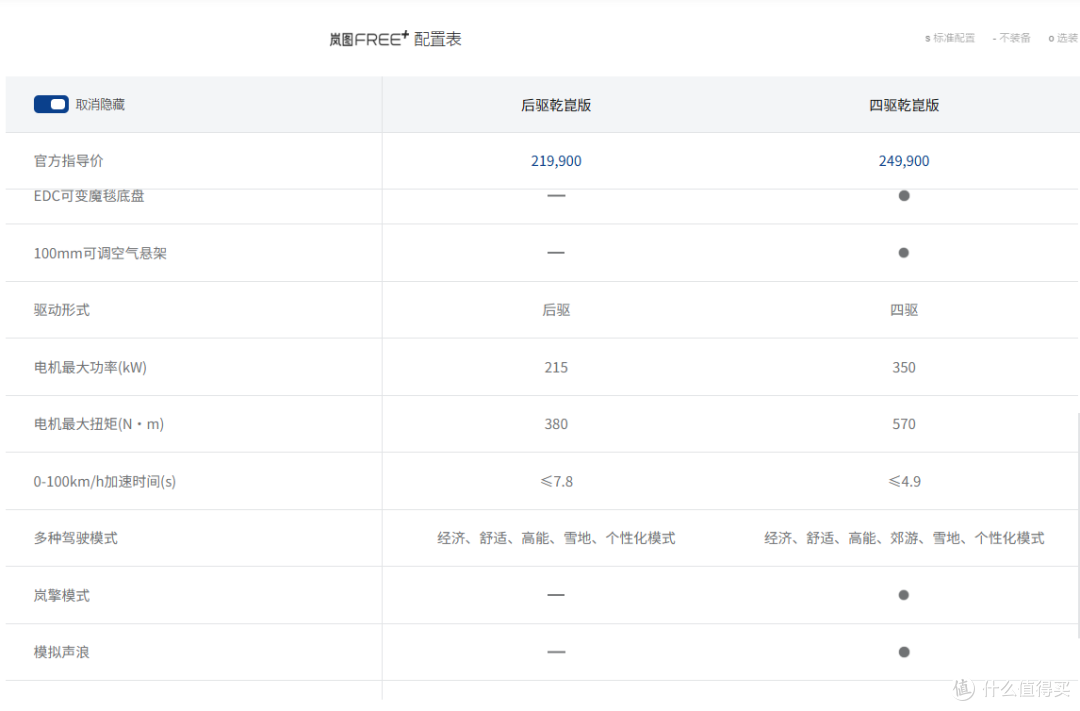Select the 四驱乾崑版 column header

pyautogui.click(x=904, y=105)
